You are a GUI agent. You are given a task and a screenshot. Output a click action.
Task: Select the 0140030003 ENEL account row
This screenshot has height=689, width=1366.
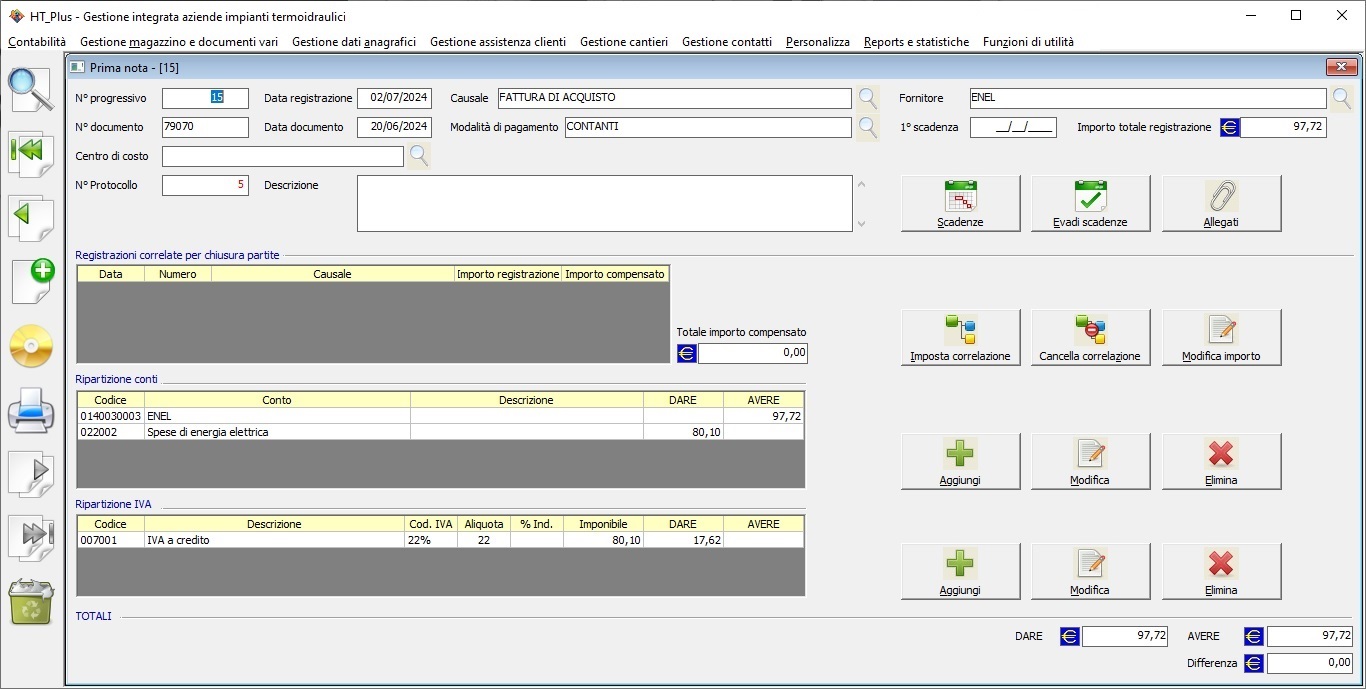pyautogui.click(x=440, y=416)
